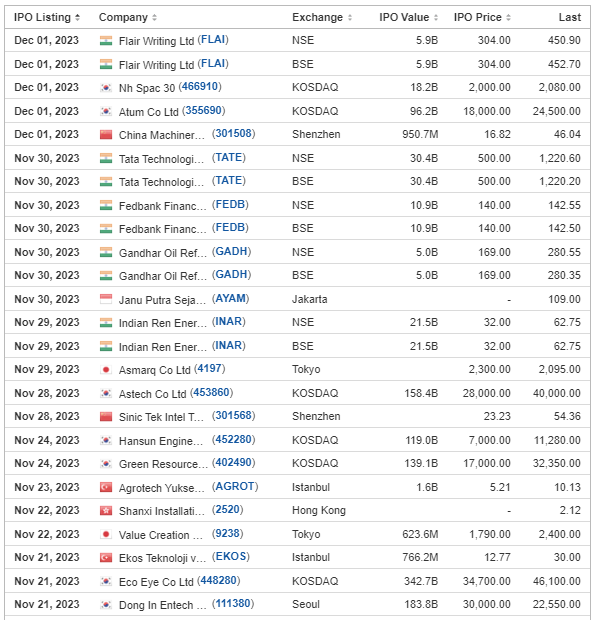Click South Korea flag beside Green Resource
Screen dimensions: 595x620
(106, 464)
